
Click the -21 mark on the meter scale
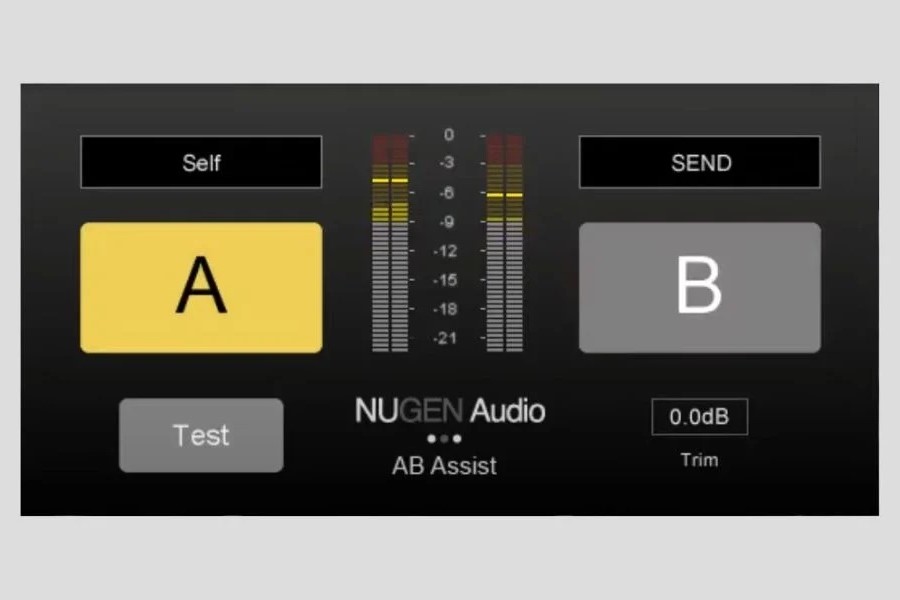click(x=446, y=338)
